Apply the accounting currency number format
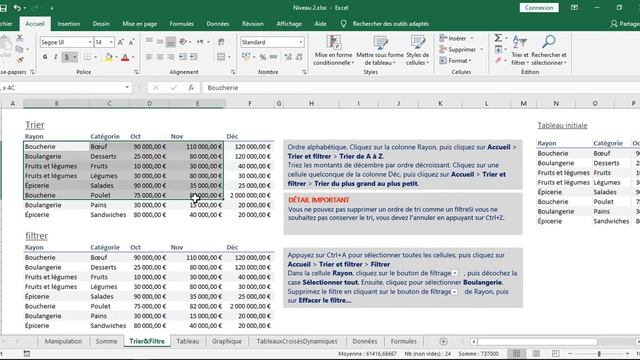Viewport: 640px width, 360px height. (x=246, y=57)
